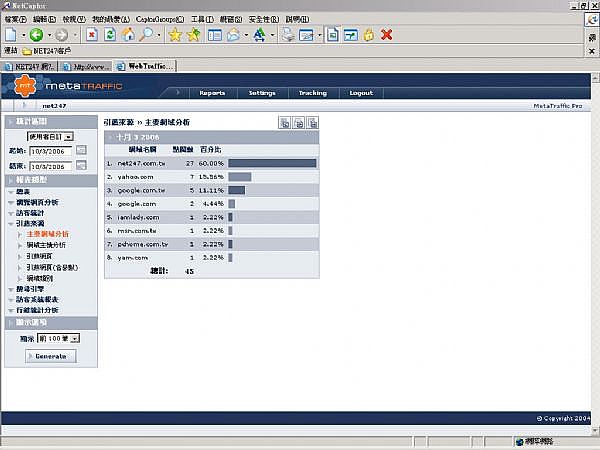Open favorites with the yellow star icon
600x450 pixels.
click(x=175, y=35)
